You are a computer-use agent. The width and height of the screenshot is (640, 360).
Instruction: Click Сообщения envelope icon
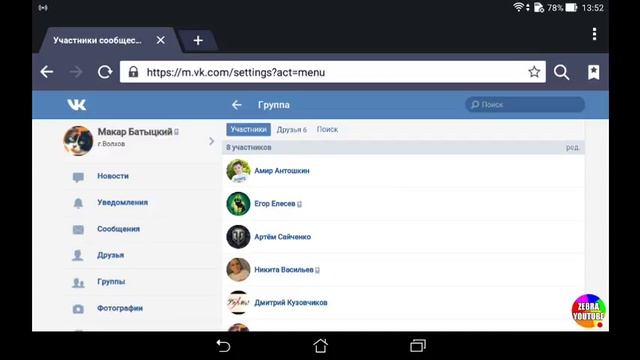coord(78,230)
